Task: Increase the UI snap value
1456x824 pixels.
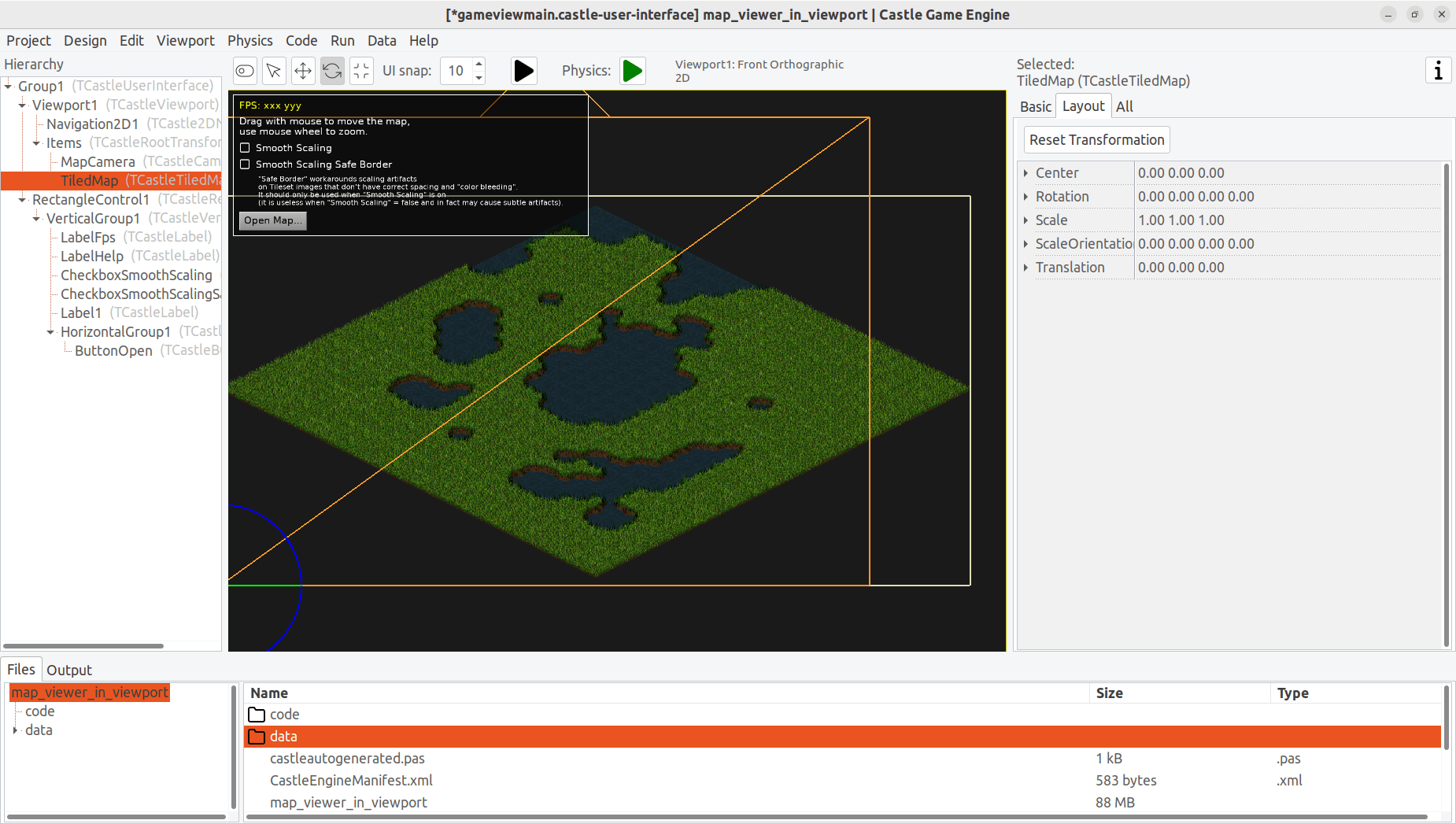Action: 479,64
